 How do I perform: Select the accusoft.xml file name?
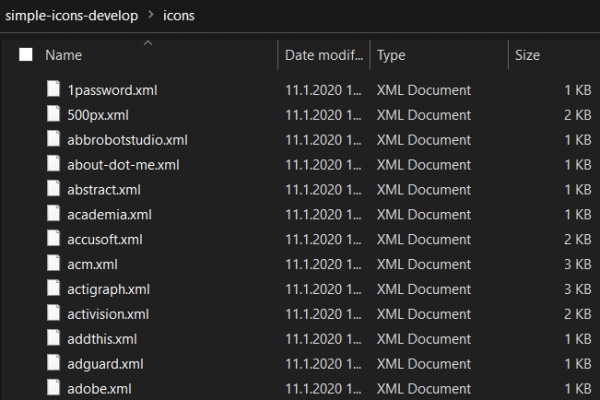(x=105, y=239)
